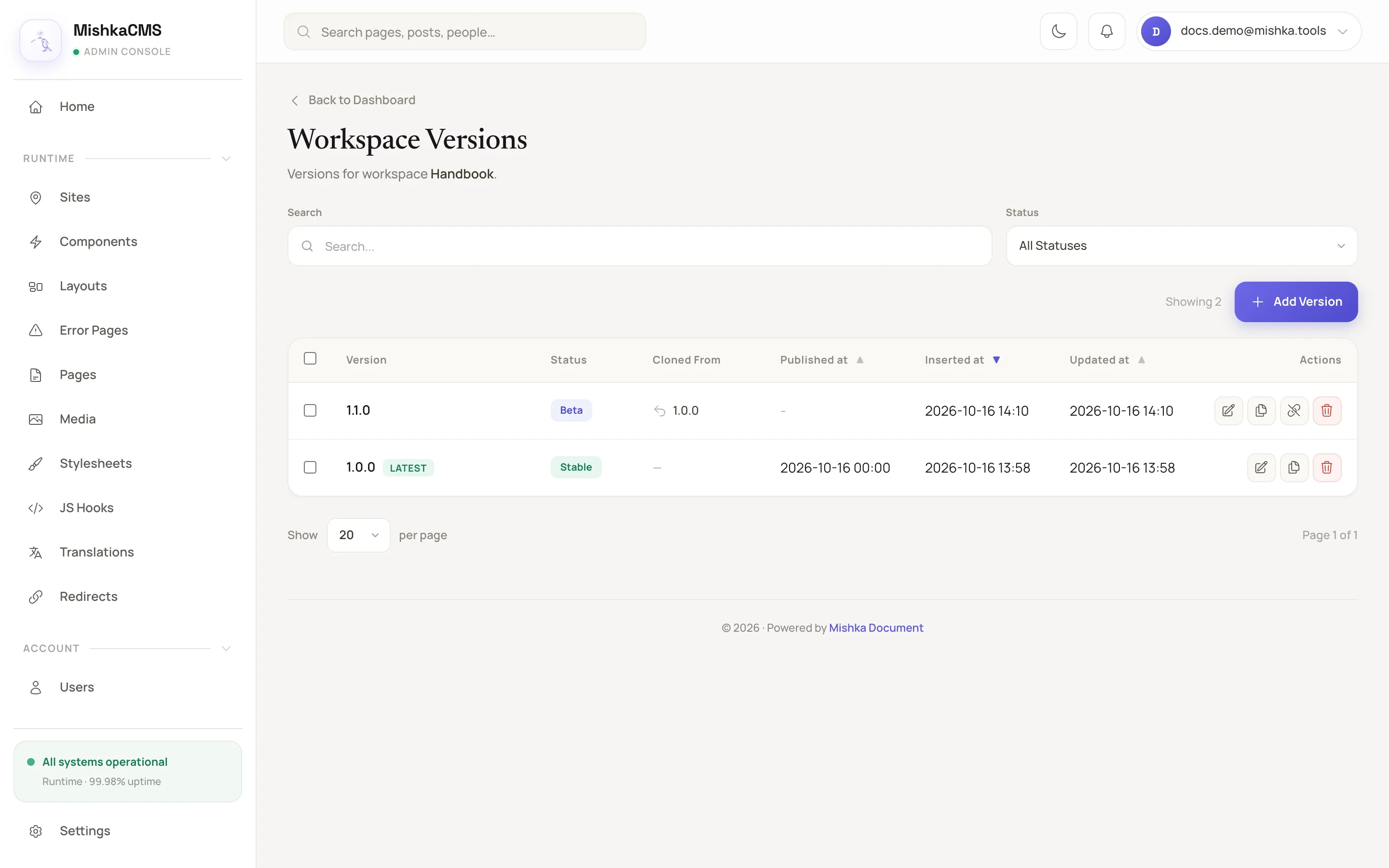Viewport: 1389px width, 868px height.
Task: Sort by Published at arrow
Action: [x=860, y=360]
